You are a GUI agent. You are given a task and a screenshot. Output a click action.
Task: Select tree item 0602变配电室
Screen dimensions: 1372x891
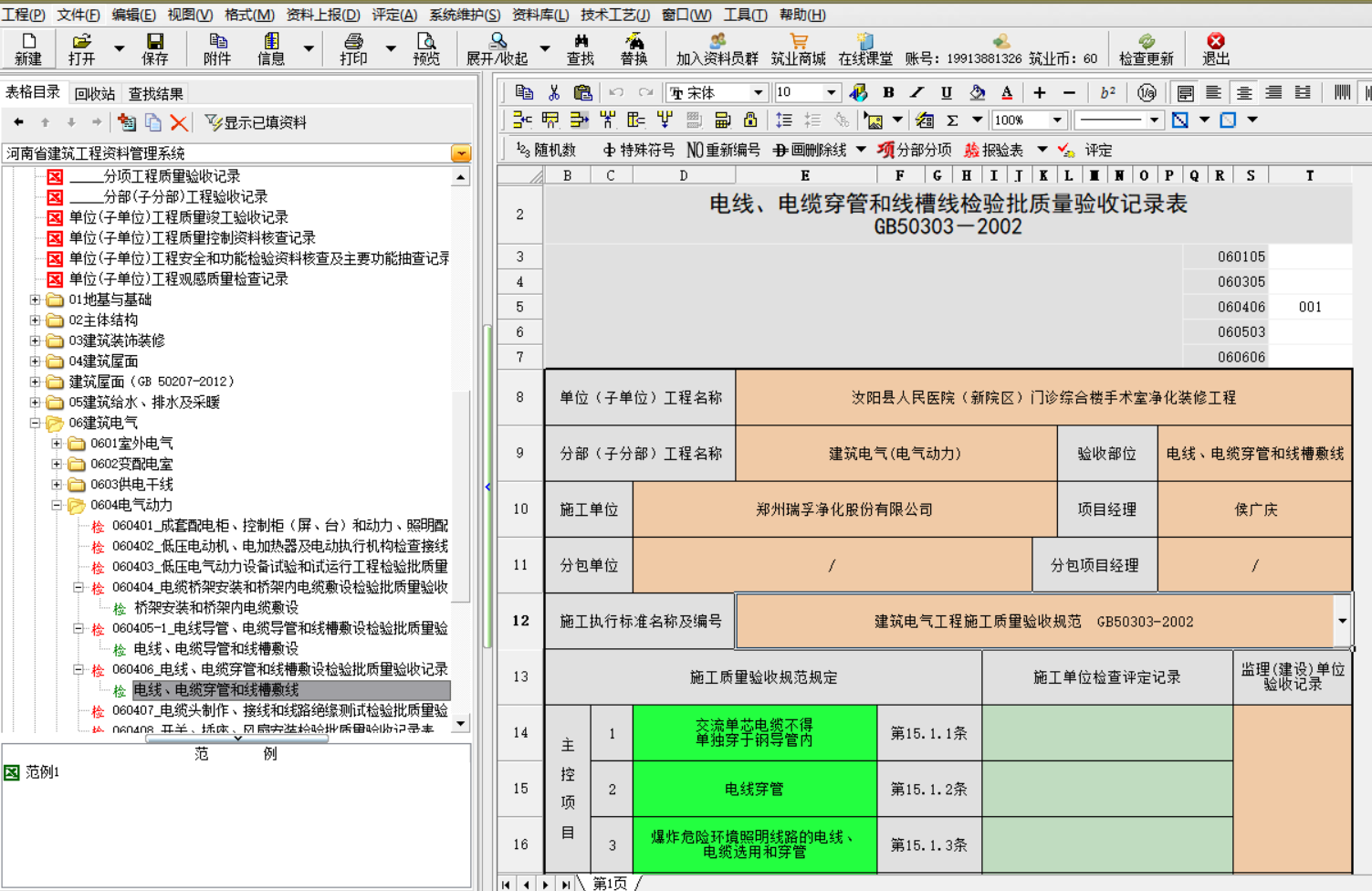[131, 464]
